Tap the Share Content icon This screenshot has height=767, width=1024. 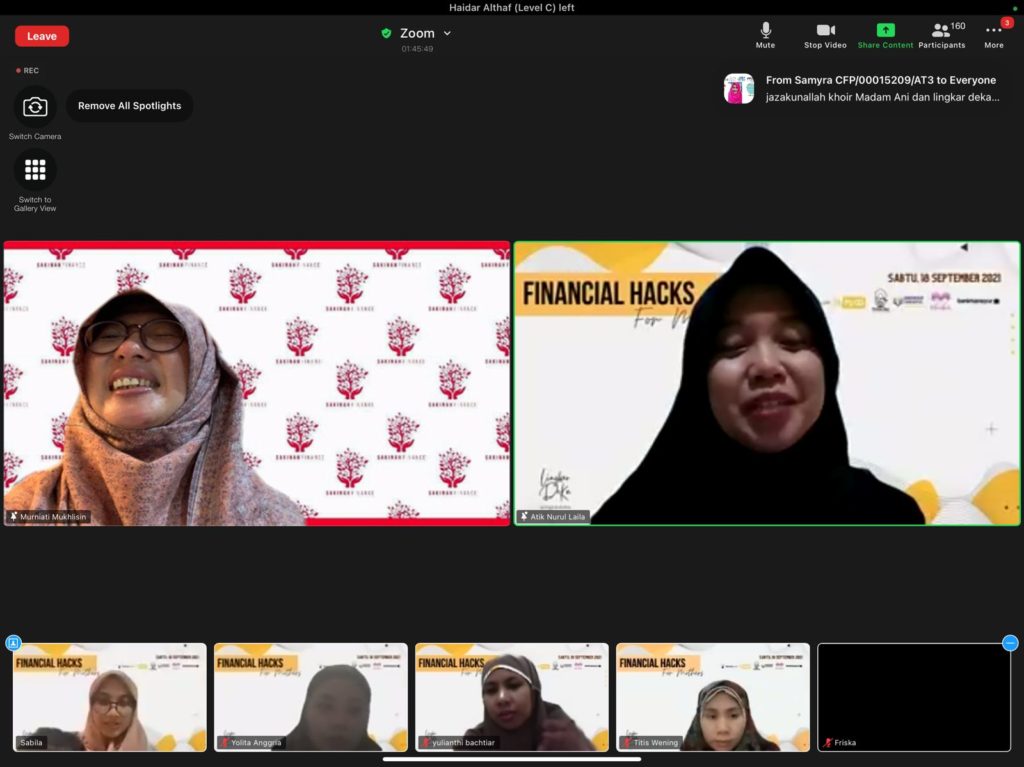(885, 35)
